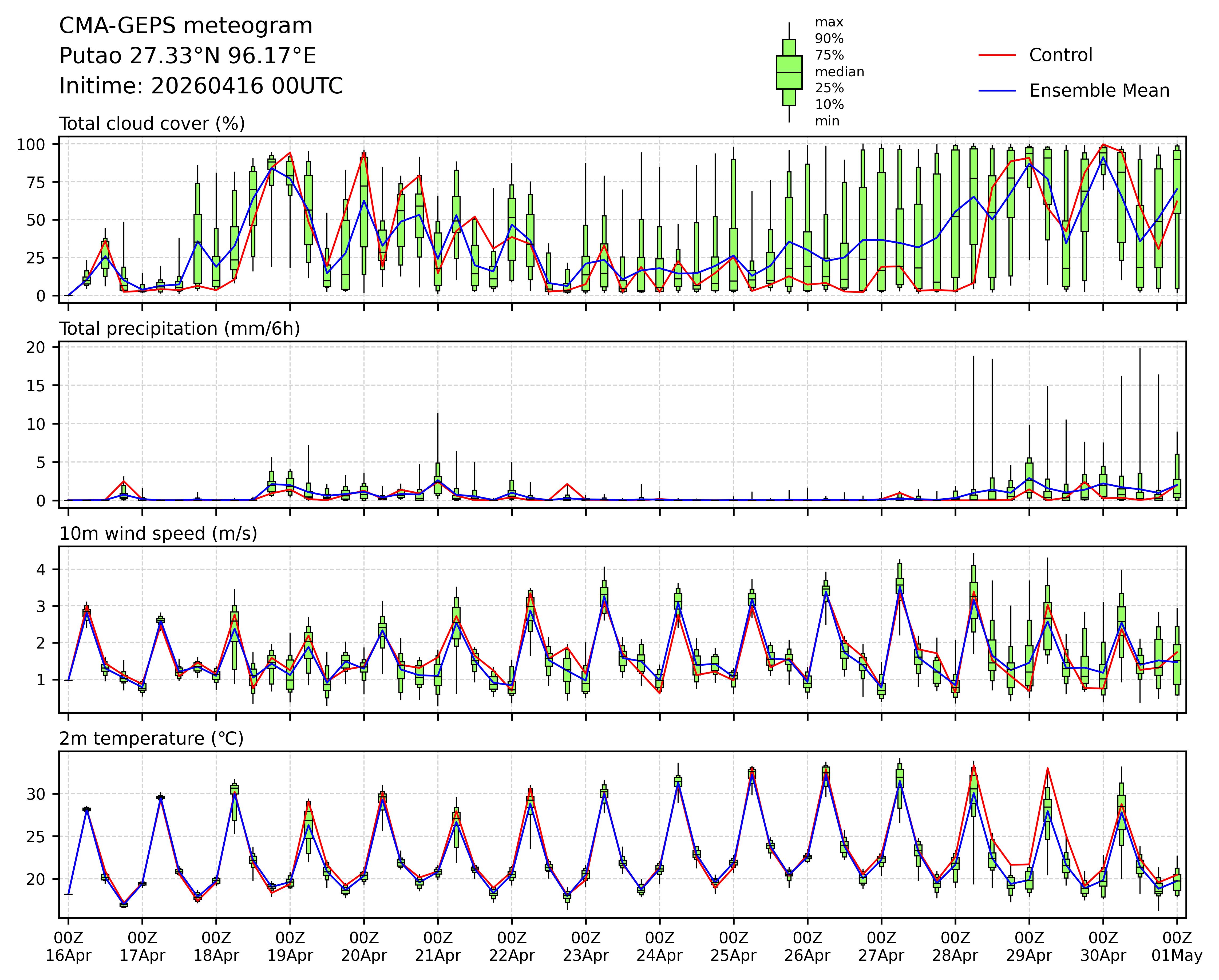Click the 'Initime: 20260416 00UTC' text

(x=201, y=86)
